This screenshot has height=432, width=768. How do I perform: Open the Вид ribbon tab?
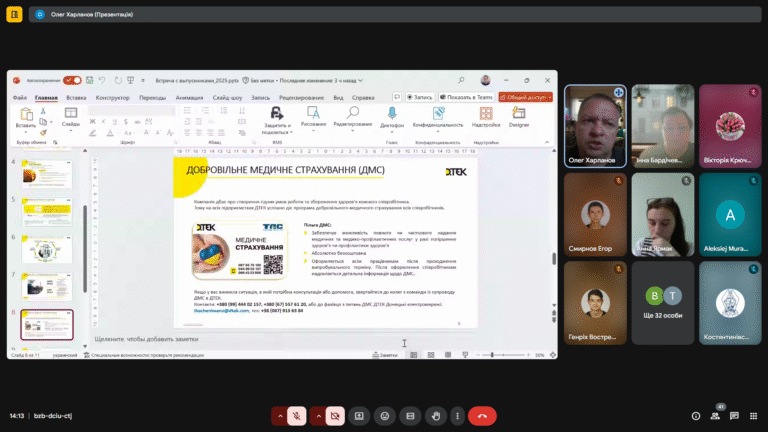338,97
